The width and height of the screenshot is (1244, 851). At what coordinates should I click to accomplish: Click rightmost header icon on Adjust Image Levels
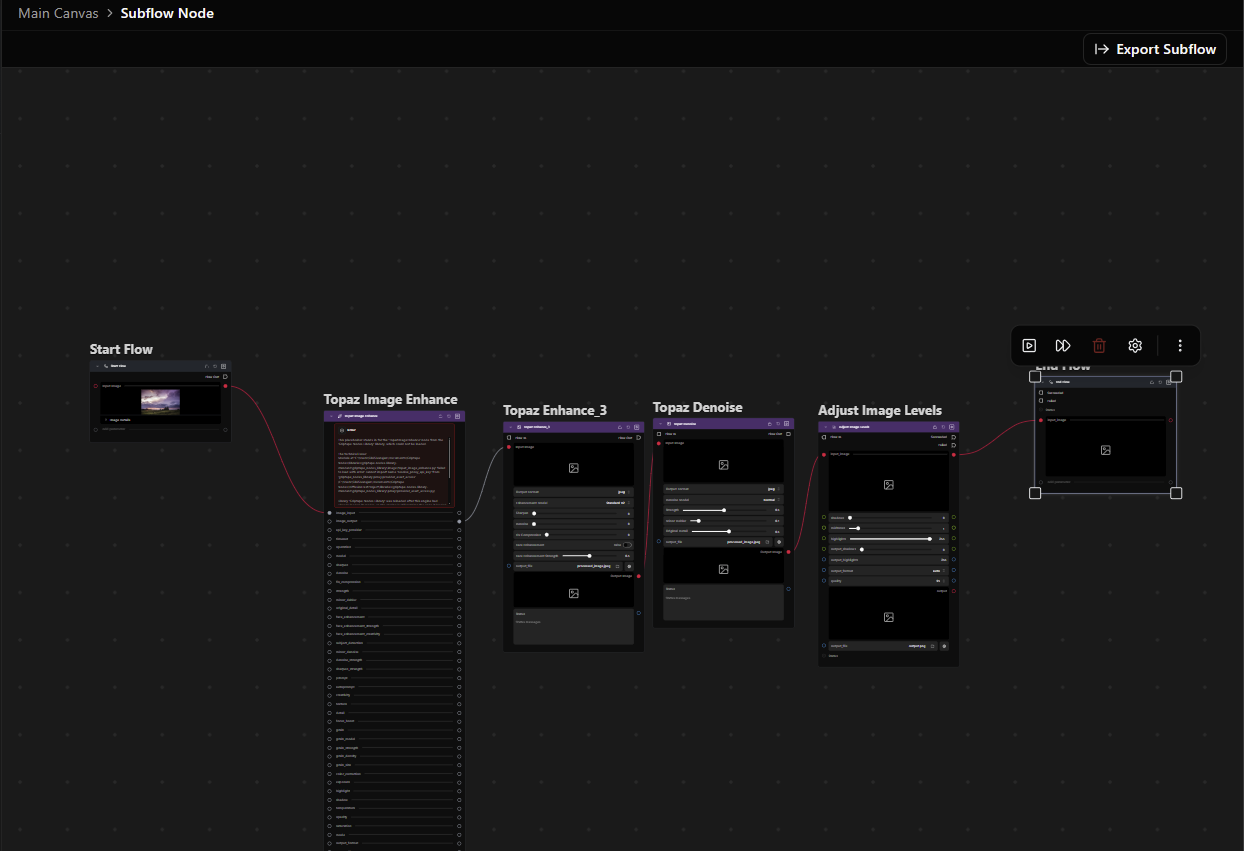tap(952, 427)
